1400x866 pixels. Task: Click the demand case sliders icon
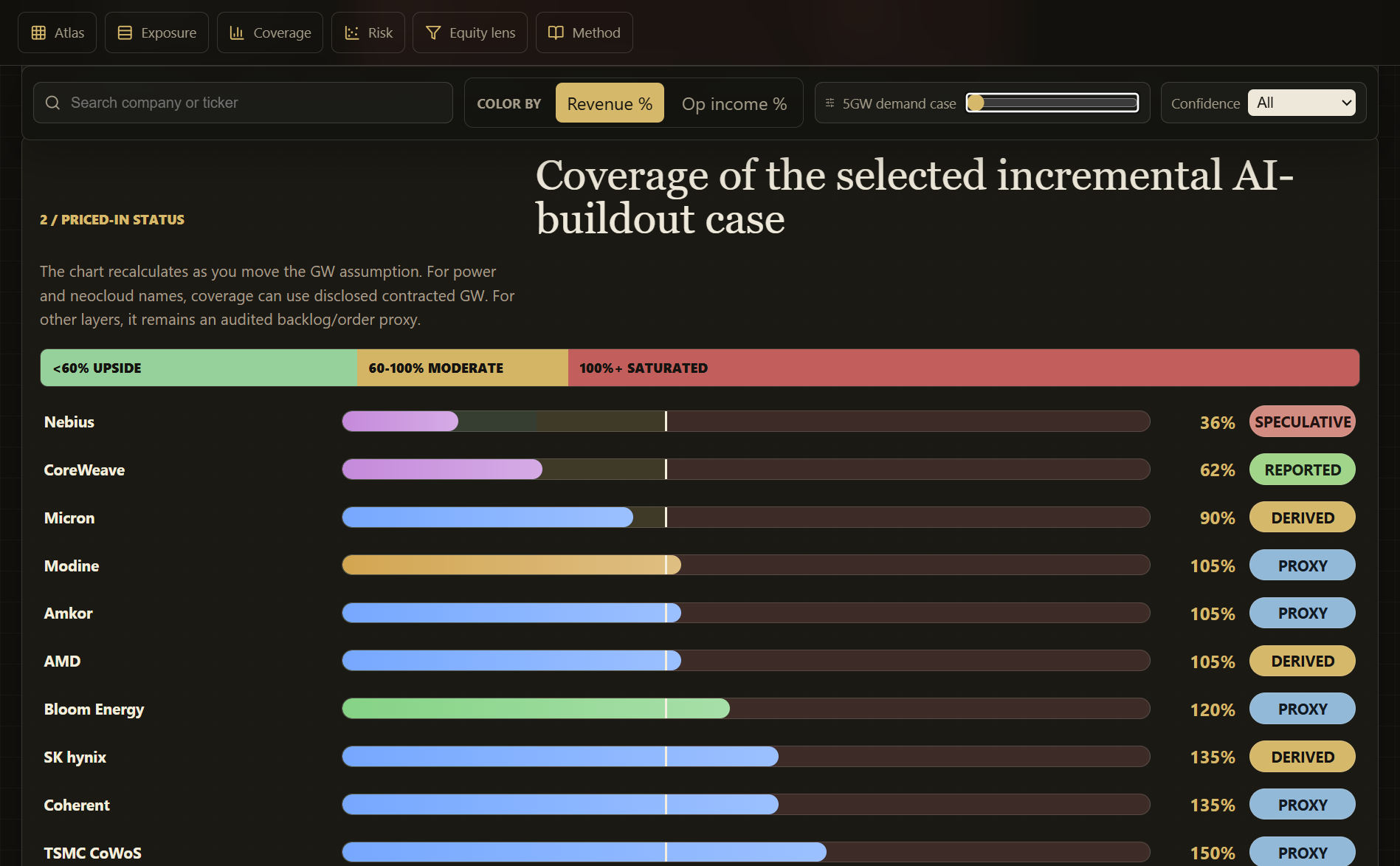tap(830, 103)
